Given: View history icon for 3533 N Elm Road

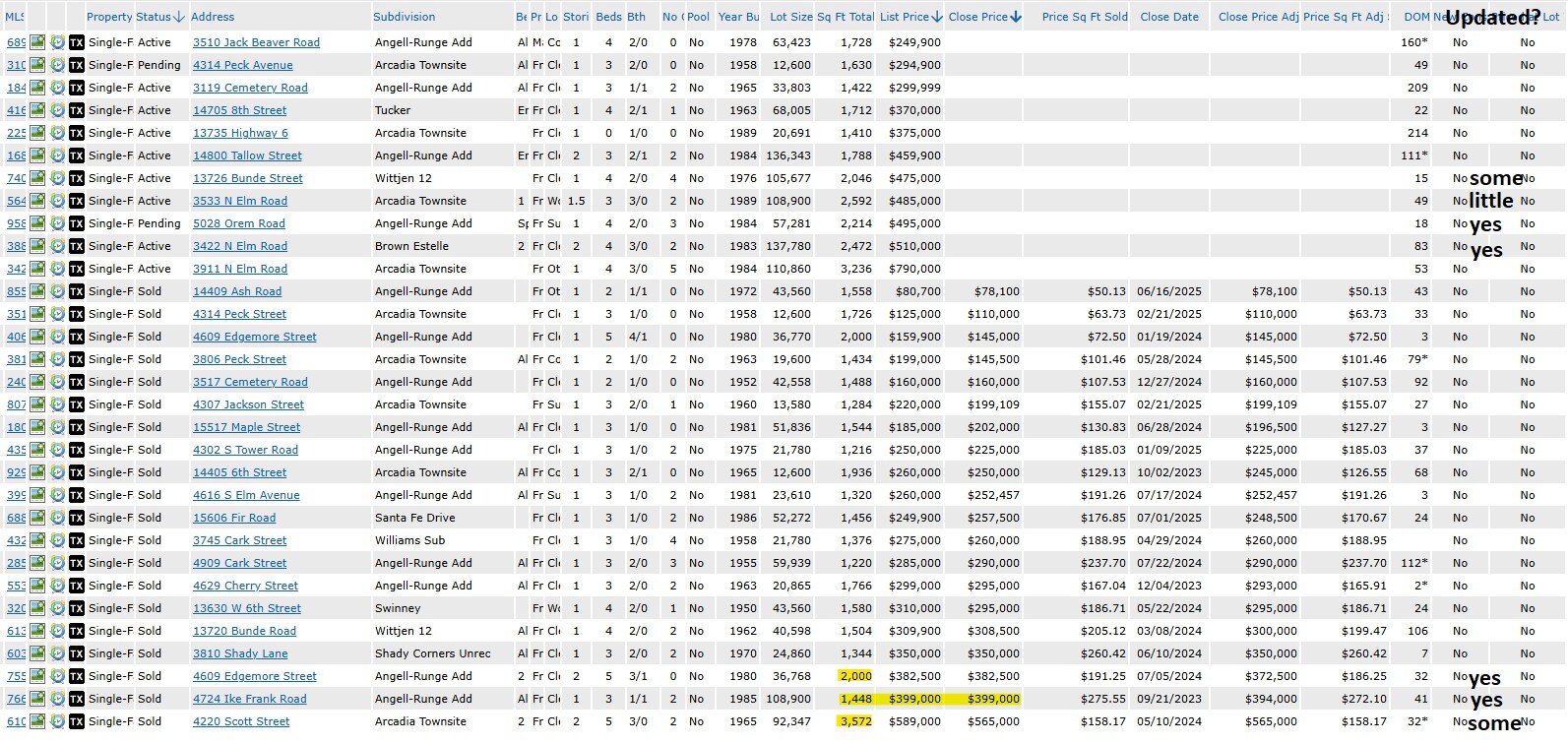Looking at the screenshot, I should [x=57, y=201].
